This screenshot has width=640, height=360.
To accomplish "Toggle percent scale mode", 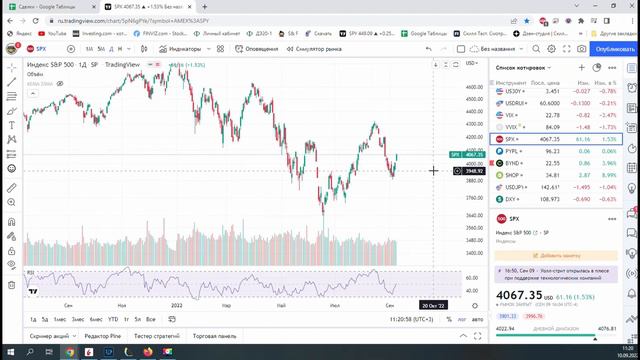I will 449,320.
